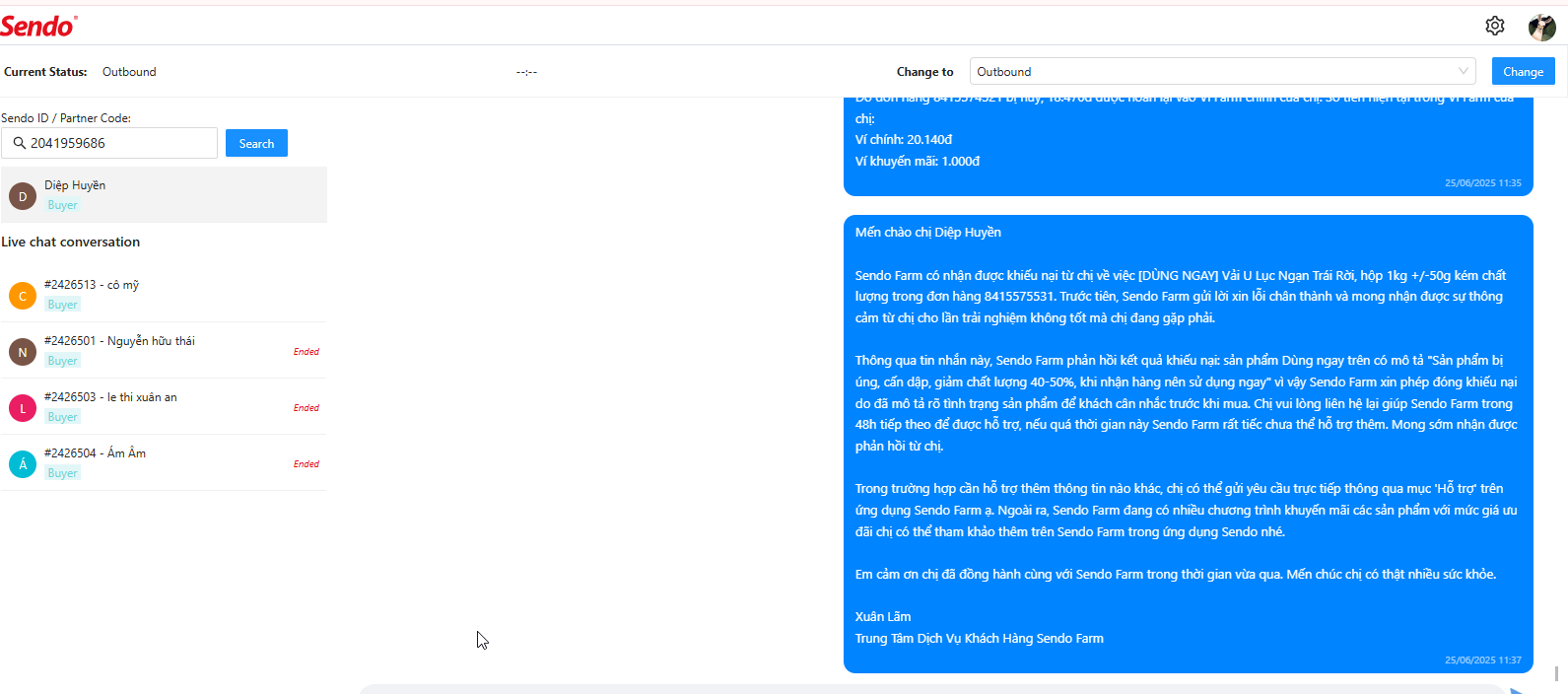Image resolution: width=1568 pixels, height=694 pixels.
Task: Click the chat vertical scrollbar thumb
Action: tap(1556, 673)
